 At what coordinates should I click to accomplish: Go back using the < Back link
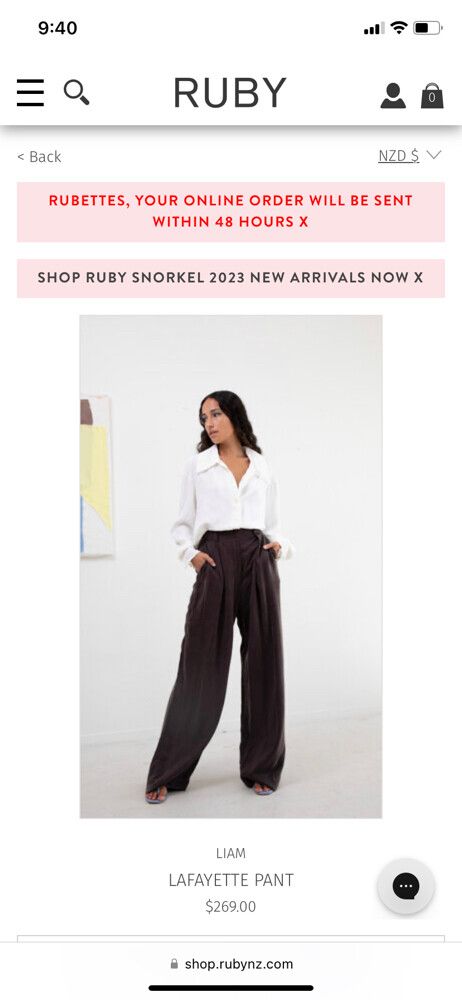(x=39, y=156)
